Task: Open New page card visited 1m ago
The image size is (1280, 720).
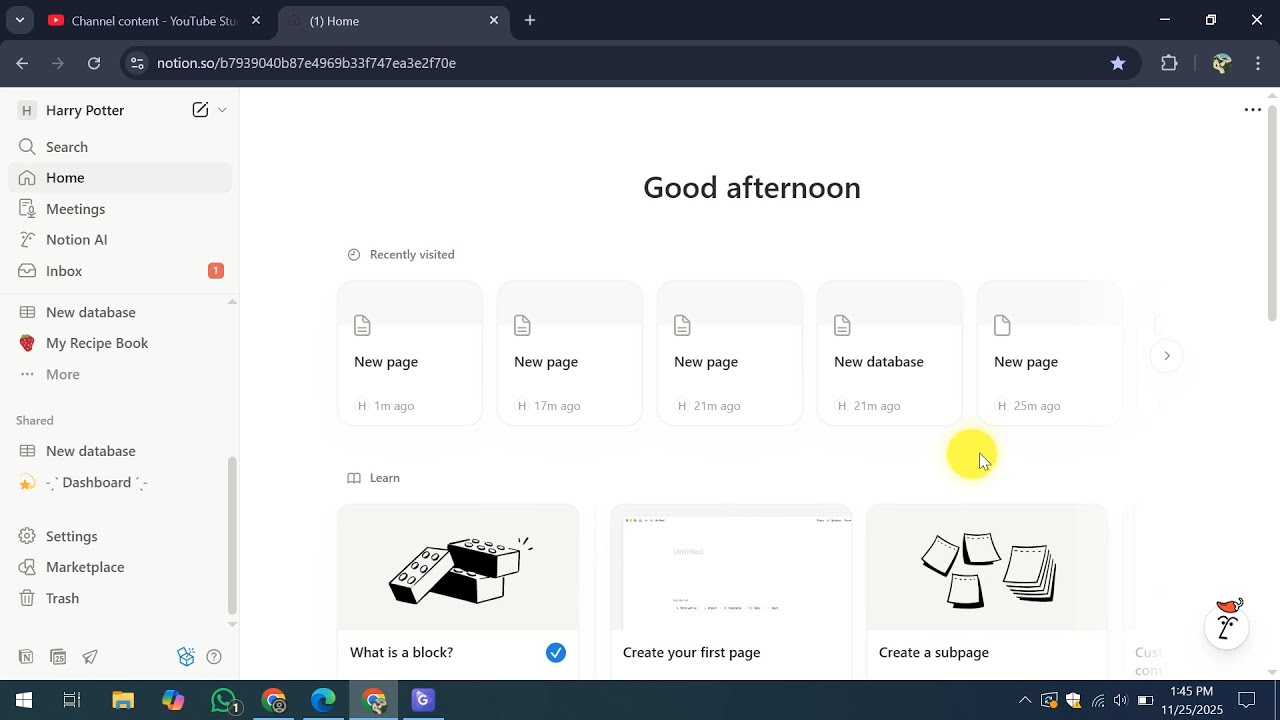Action: tap(410, 353)
